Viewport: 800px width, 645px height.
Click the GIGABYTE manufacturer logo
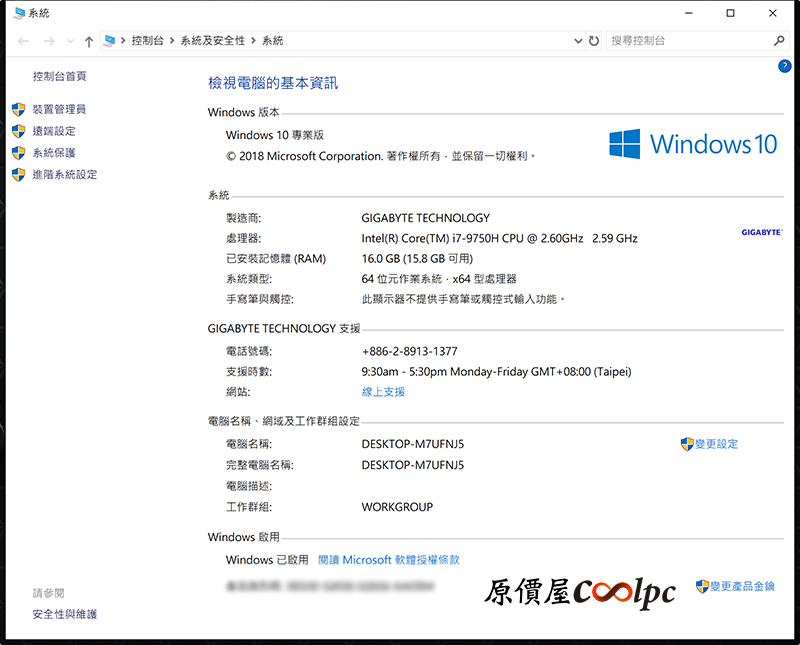(x=762, y=232)
